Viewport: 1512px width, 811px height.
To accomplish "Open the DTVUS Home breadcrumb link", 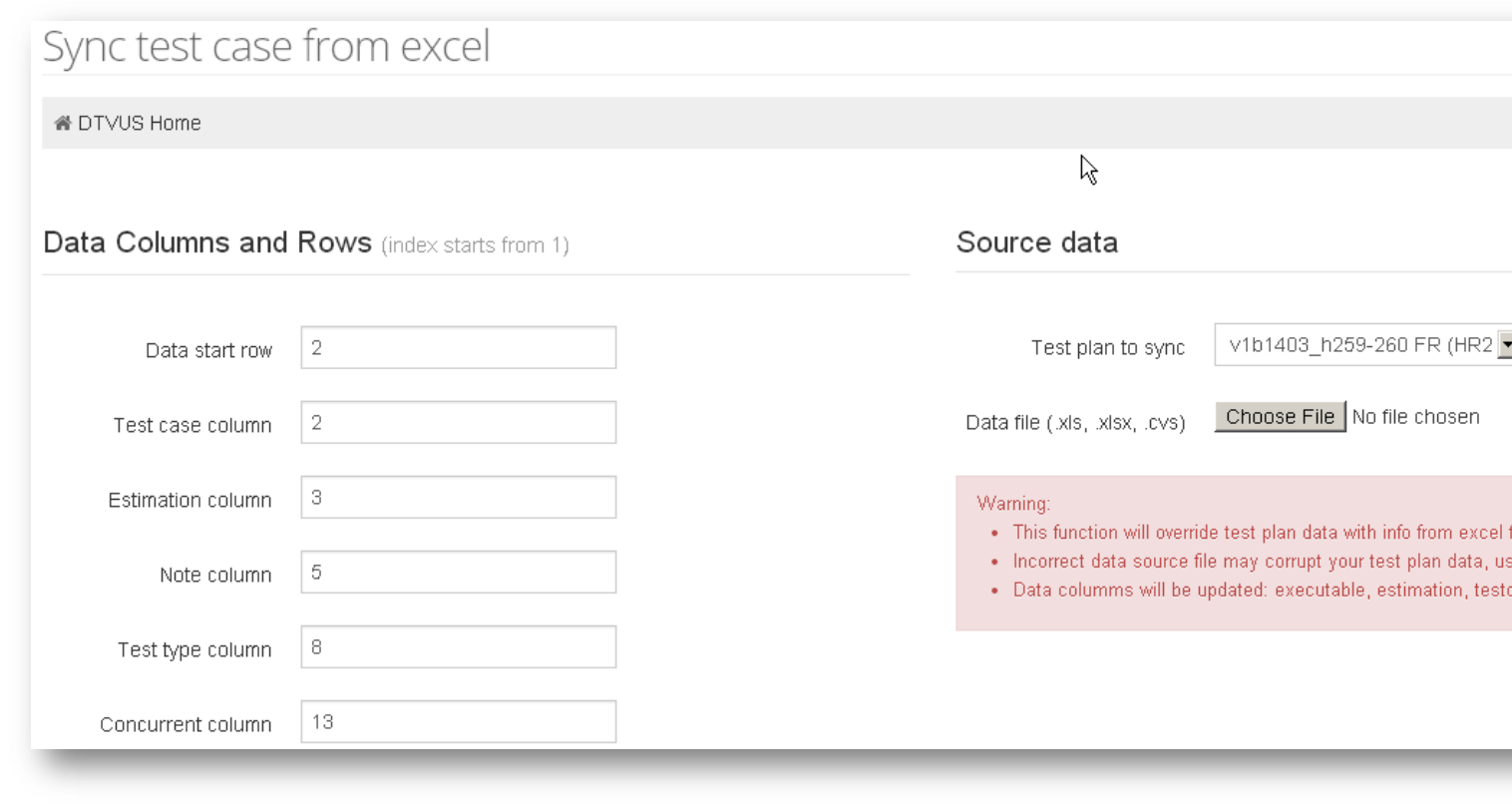I will tap(139, 123).
